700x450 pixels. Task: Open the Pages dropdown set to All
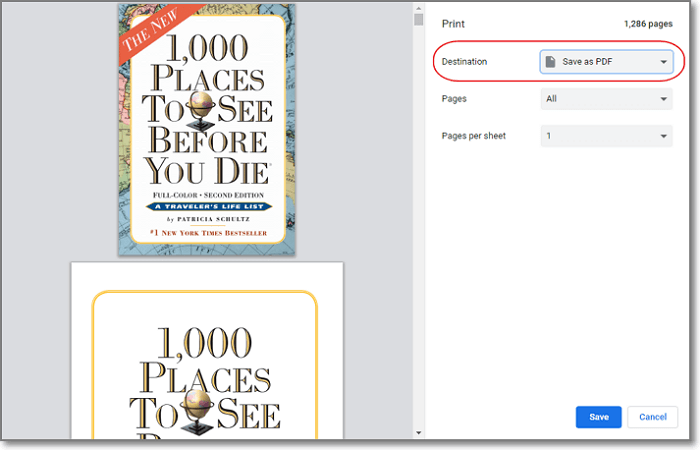pos(606,99)
